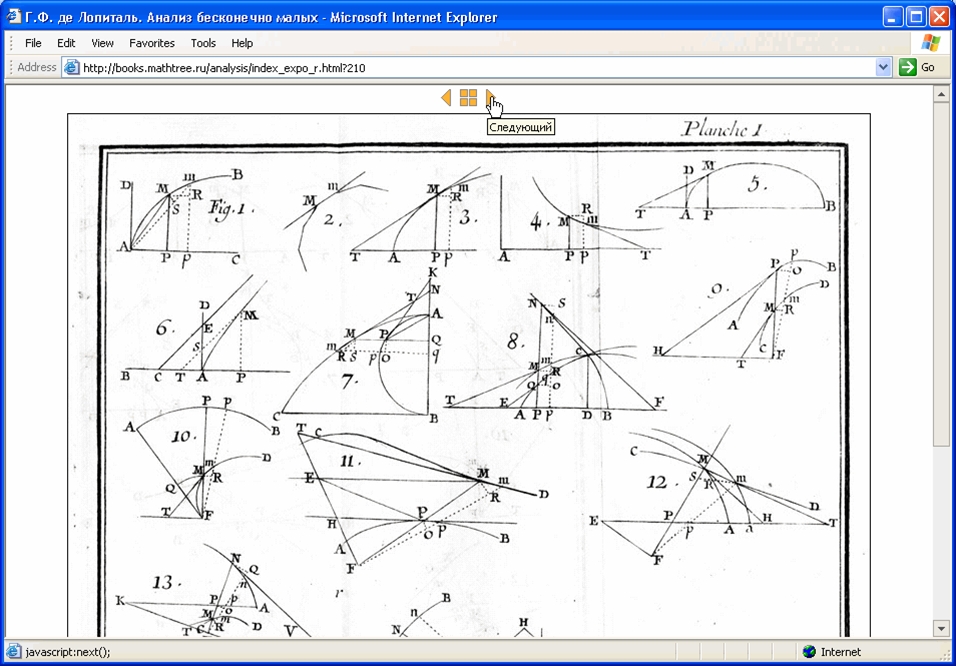Screen dimensions: 956x666
Task: Click the page icon beside the URL
Action: click(71, 68)
